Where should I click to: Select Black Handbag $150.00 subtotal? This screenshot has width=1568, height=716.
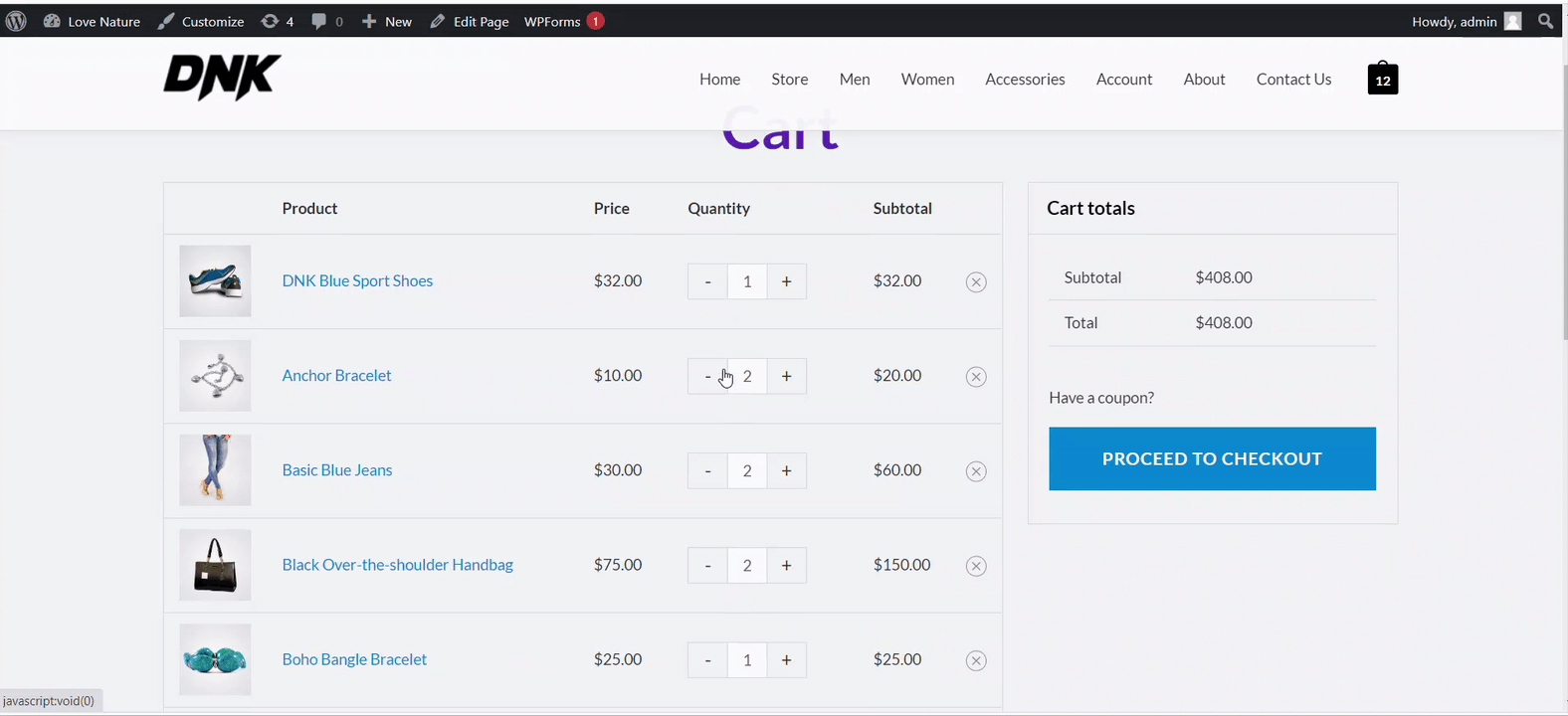902,564
